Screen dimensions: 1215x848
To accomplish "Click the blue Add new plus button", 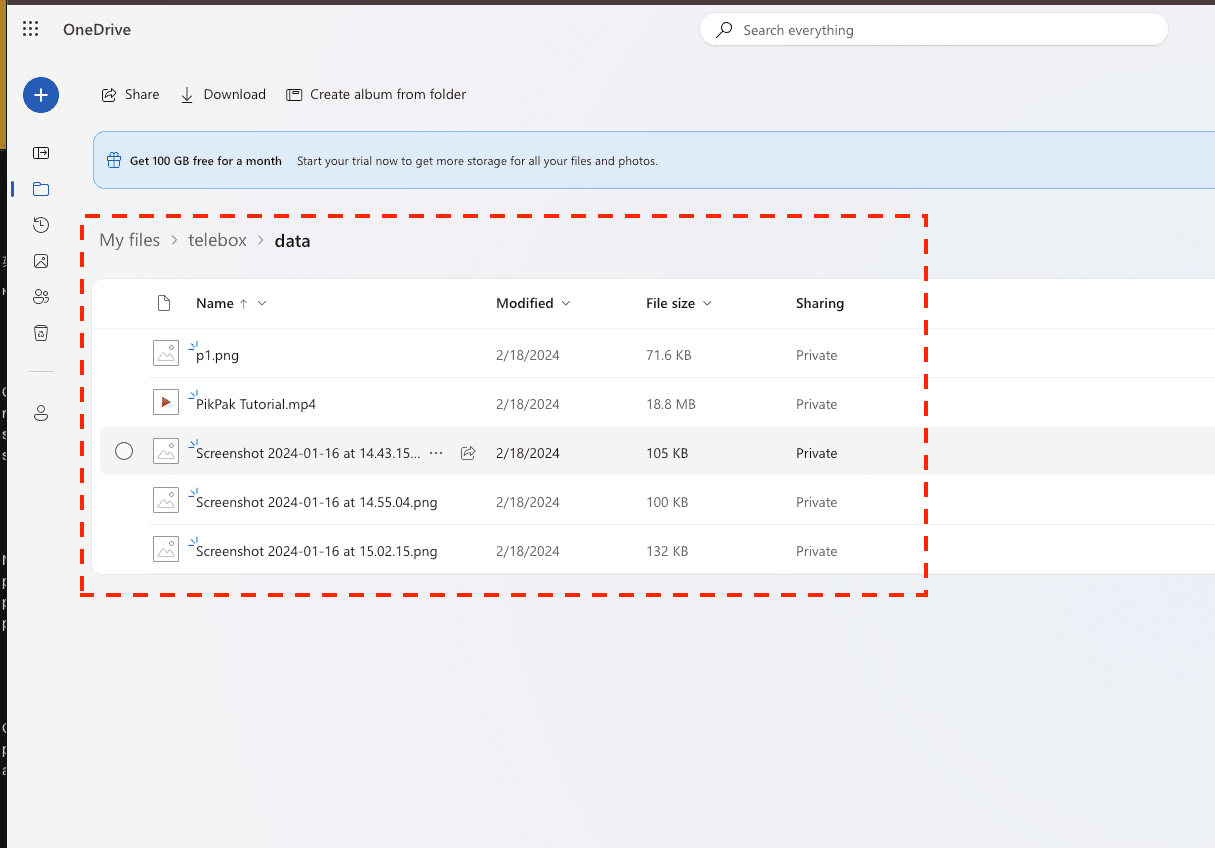I will [x=41, y=95].
